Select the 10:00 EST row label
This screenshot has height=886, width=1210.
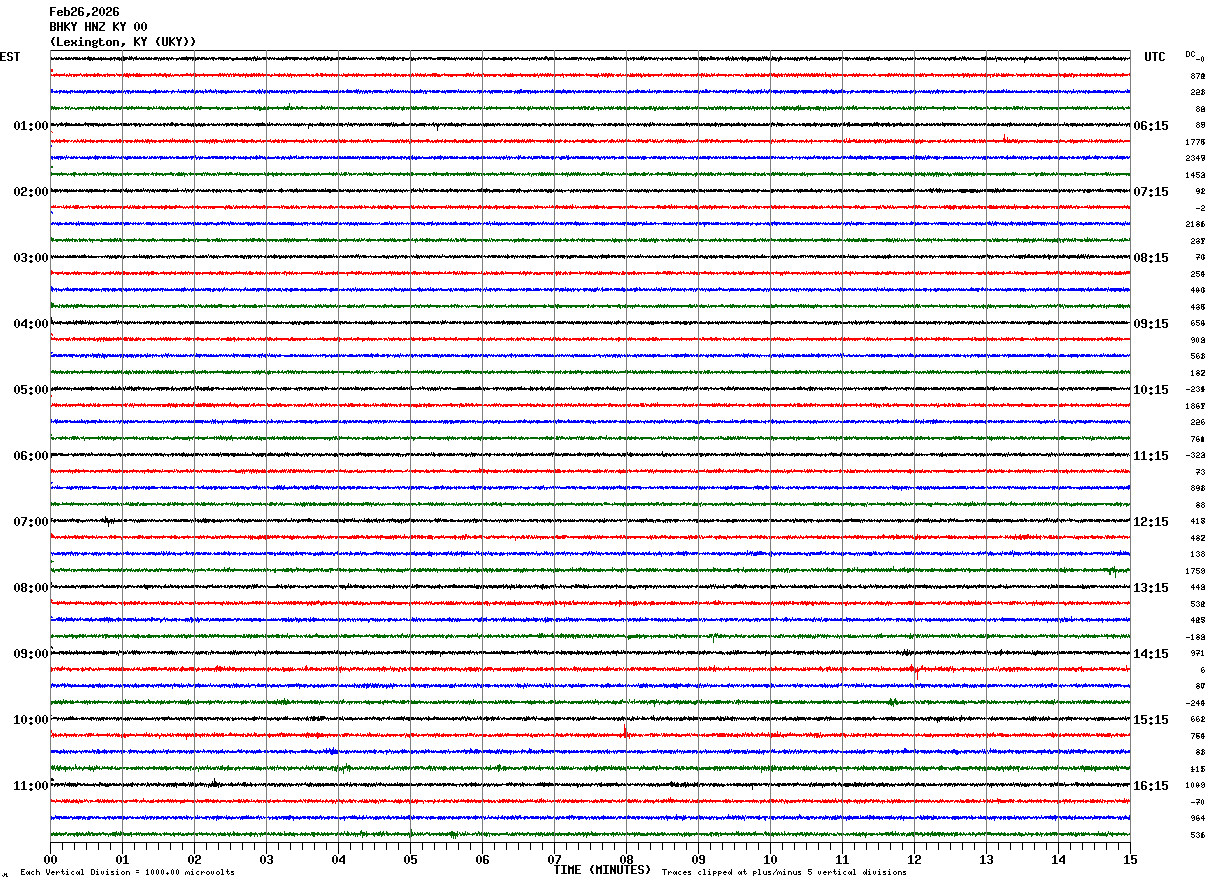click(31, 720)
